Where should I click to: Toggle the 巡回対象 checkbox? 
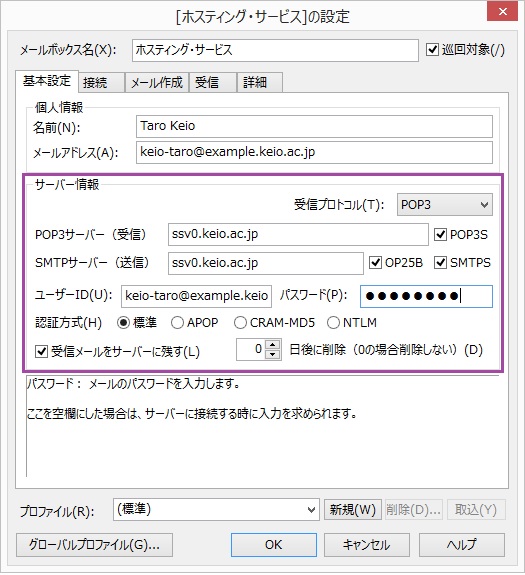[x=433, y=50]
